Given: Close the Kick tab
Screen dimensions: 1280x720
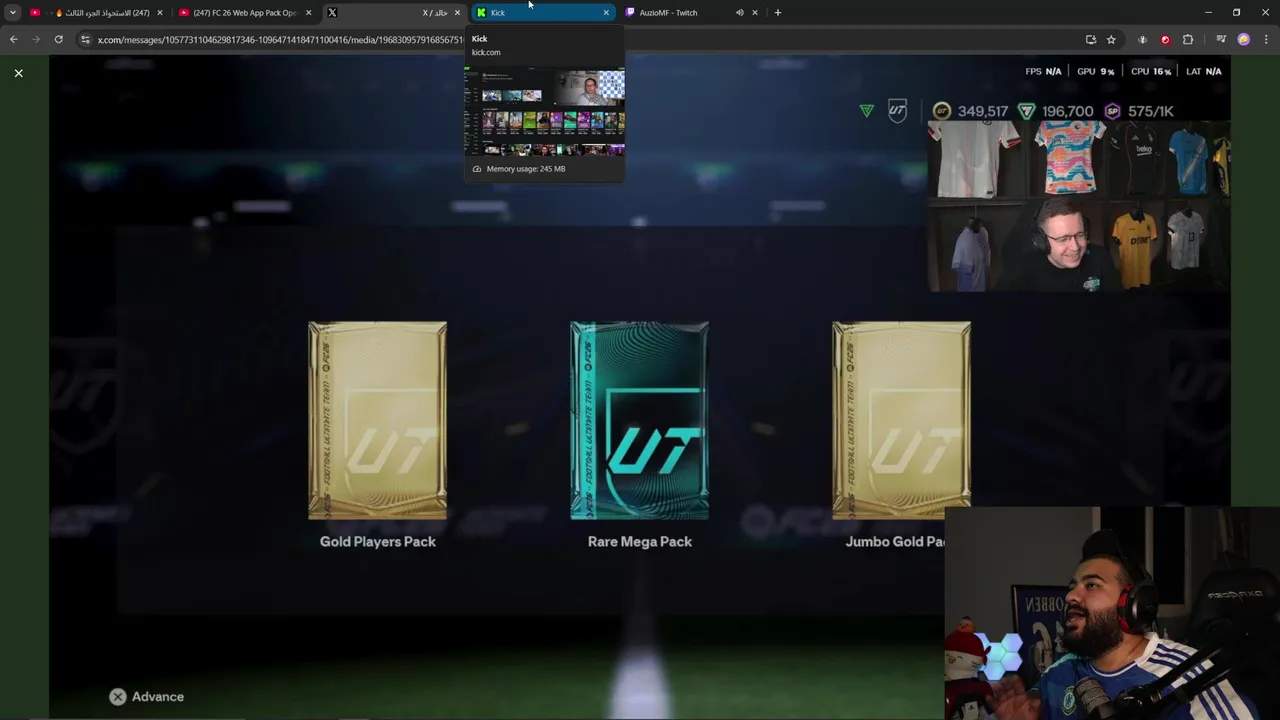Looking at the screenshot, I should [605, 13].
